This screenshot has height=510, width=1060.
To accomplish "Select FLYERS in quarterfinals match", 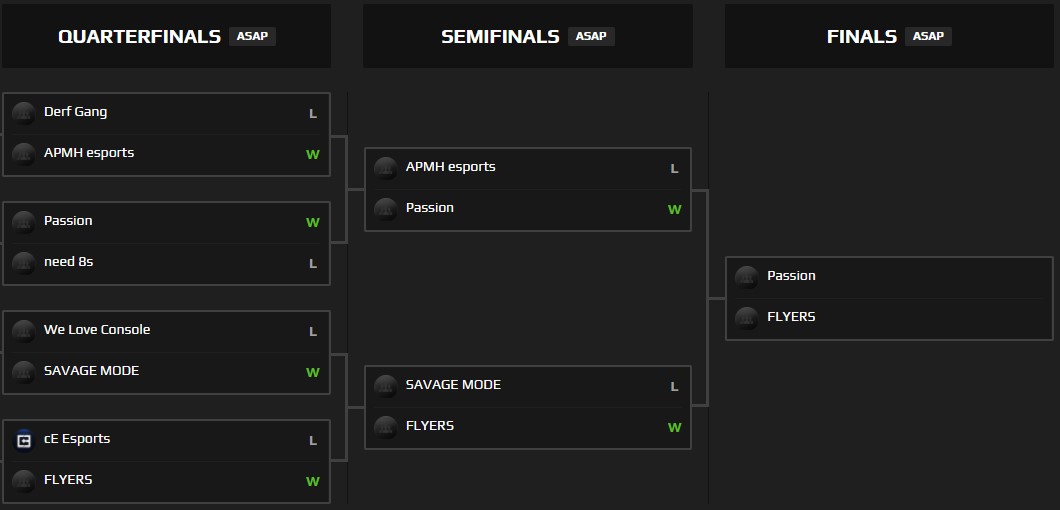I will pos(68,480).
